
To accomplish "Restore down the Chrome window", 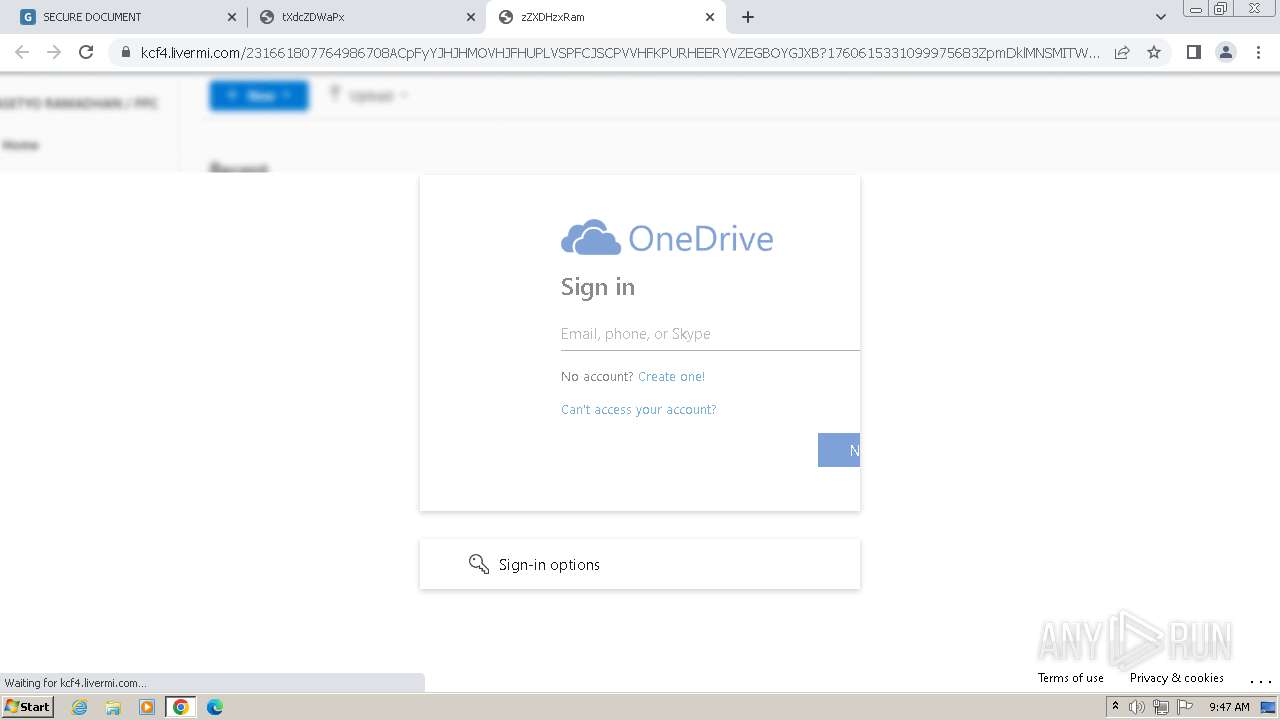I will point(1221,9).
